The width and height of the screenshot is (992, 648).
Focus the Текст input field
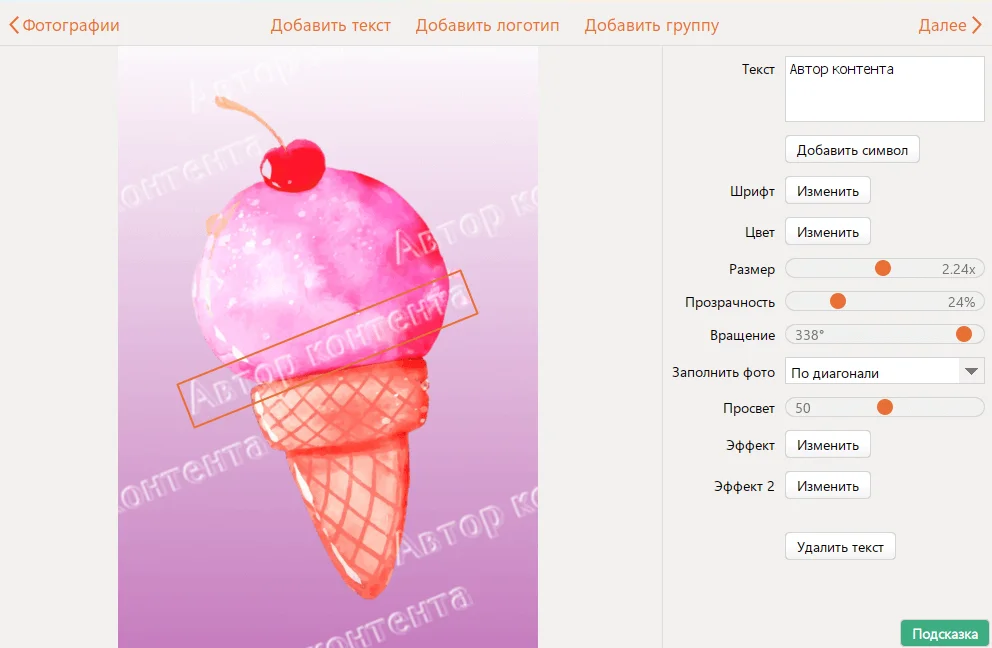point(884,89)
